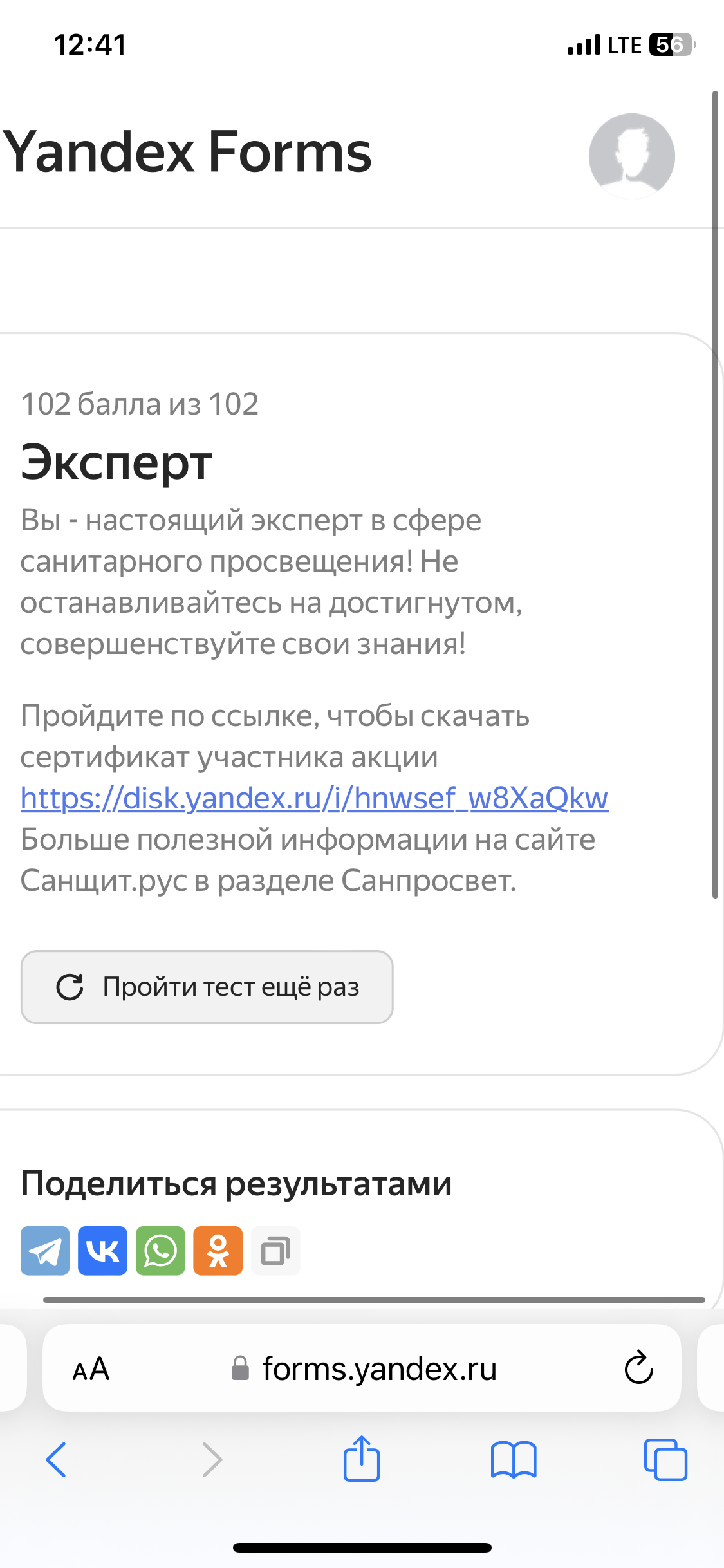Open the user profile avatar

(631, 156)
